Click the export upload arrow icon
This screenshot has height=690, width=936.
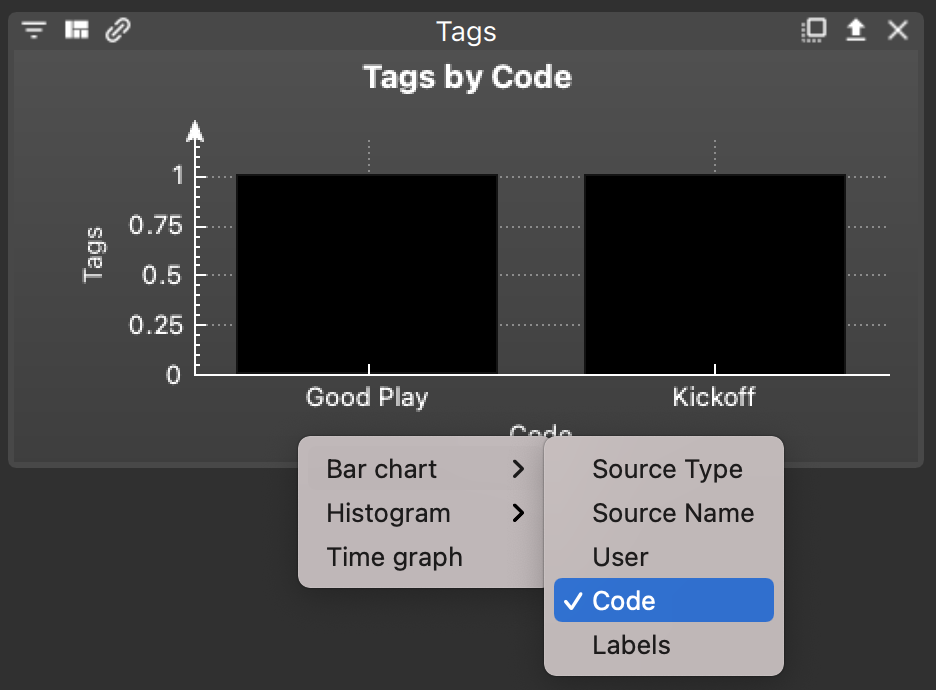pyautogui.click(x=856, y=30)
